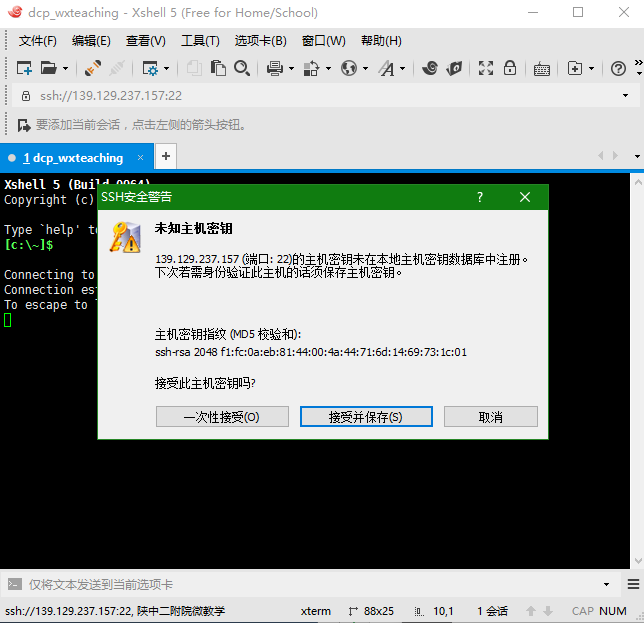This screenshot has width=644, height=623.
Task: Click the status bar download arrow
Action: tap(547, 611)
